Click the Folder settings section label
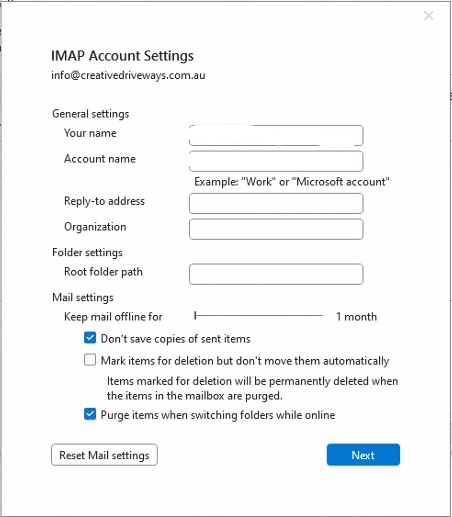The height and width of the screenshot is (517, 452). 87,252
